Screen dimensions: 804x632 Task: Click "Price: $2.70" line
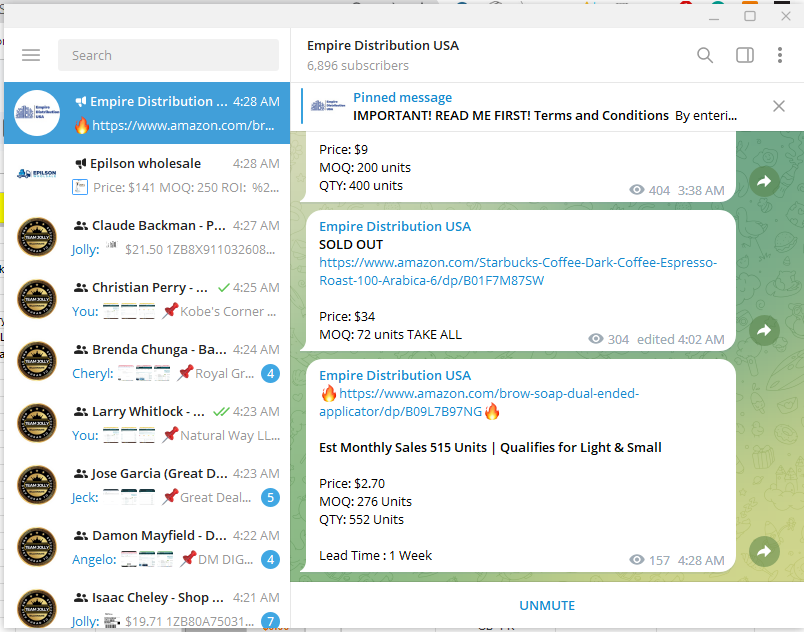coord(352,483)
